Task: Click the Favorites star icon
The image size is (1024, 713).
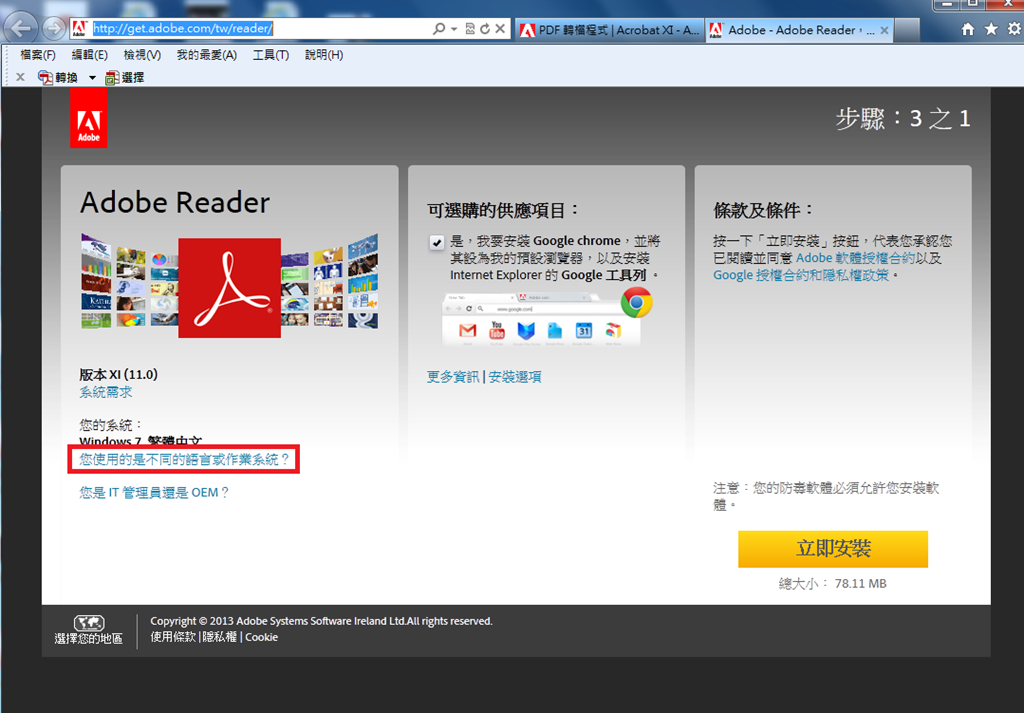Action: tap(991, 29)
